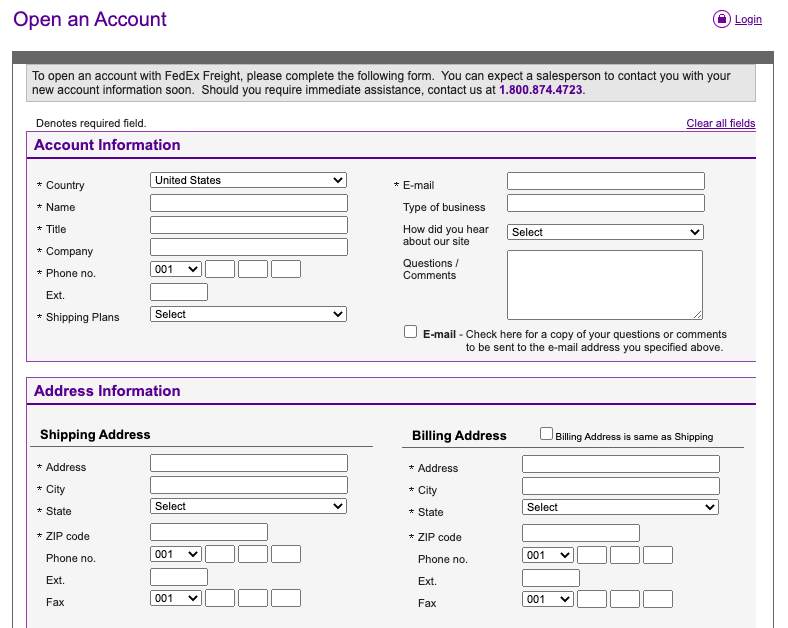This screenshot has height=628, width=788.
Task: Check the E-mail copy of comments checkbox
Action: point(411,332)
